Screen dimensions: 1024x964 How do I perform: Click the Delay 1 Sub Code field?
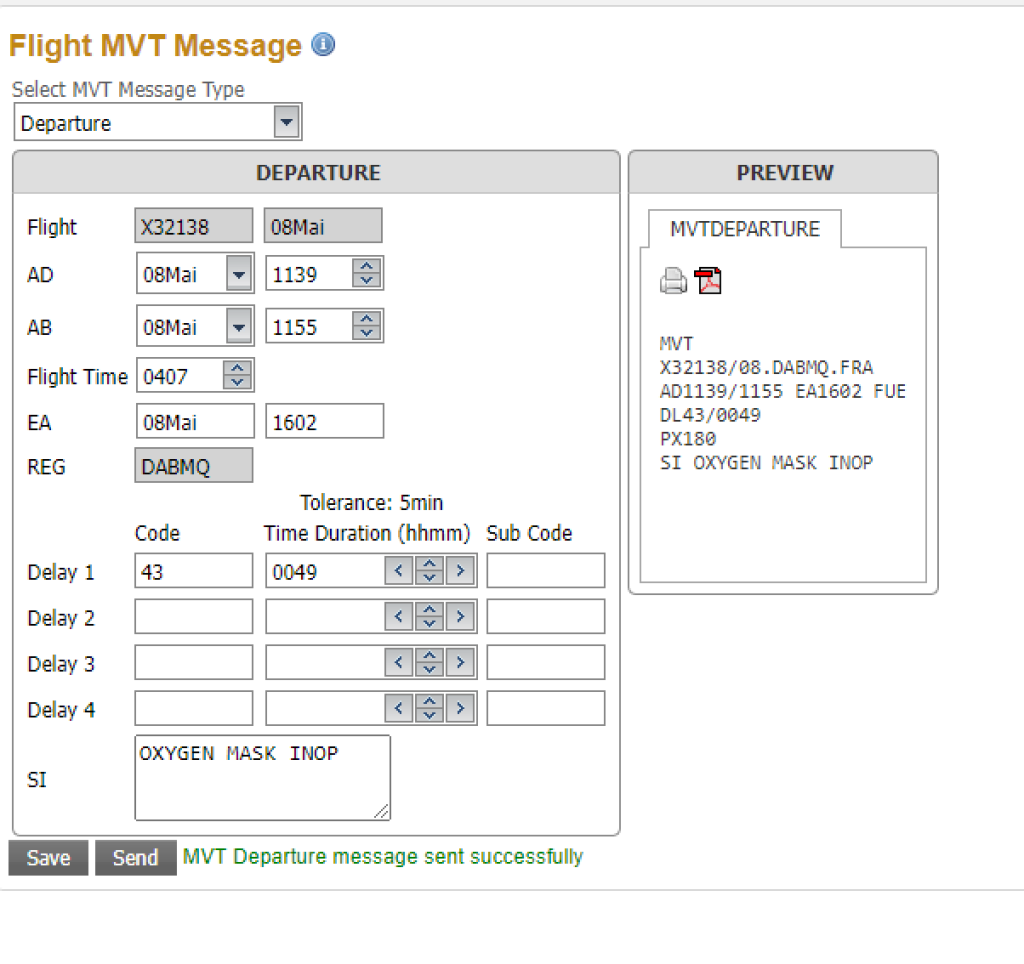point(545,572)
